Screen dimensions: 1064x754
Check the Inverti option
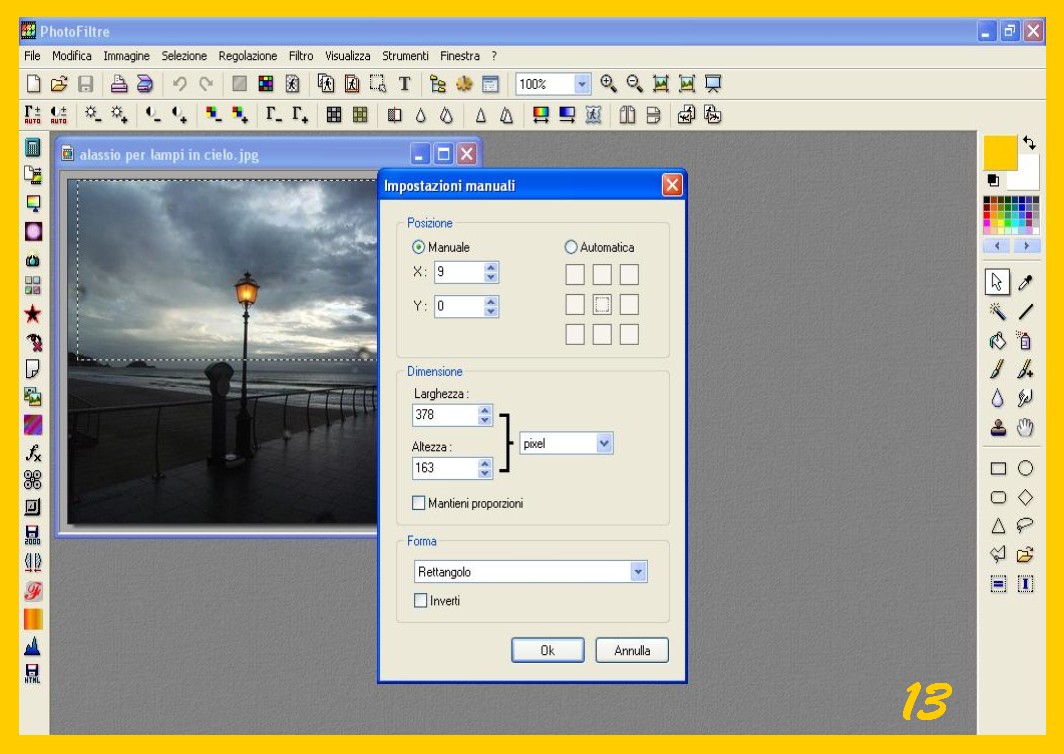421,601
